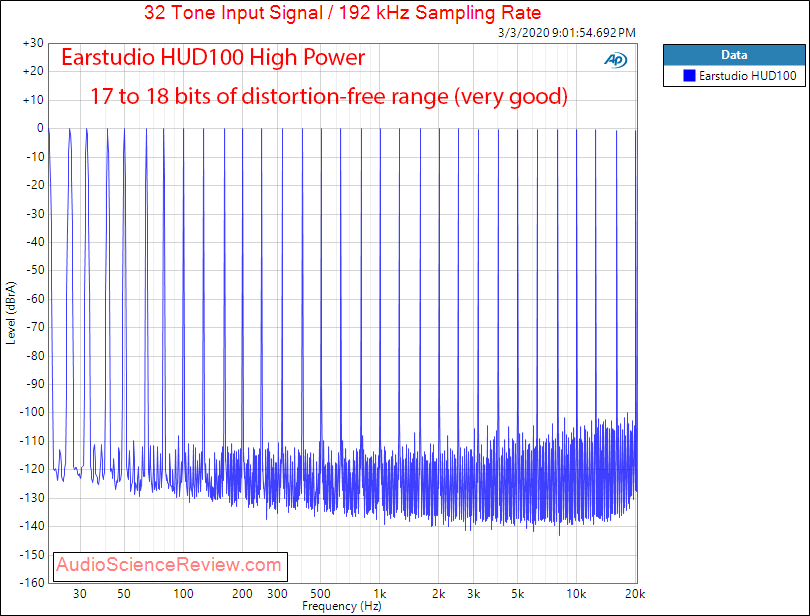Click the 1k frequency tick label
810x616 pixels.
(x=380, y=594)
